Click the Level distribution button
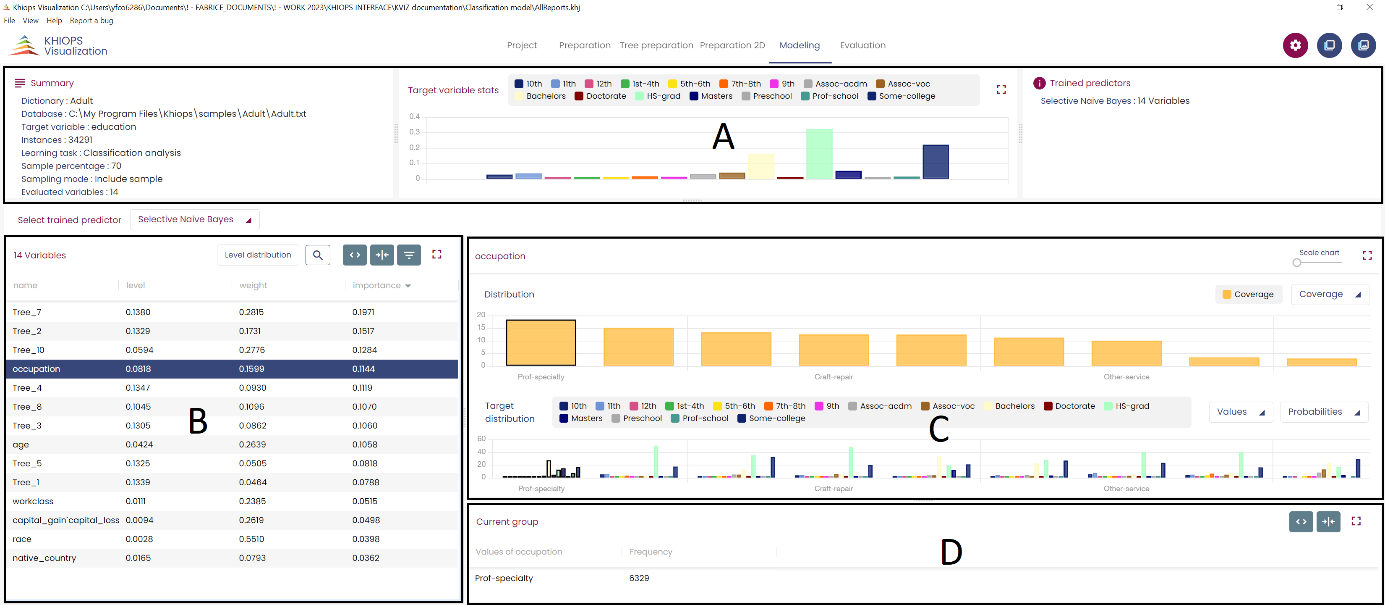The width and height of the screenshot is (1385, 605). (x=258, y=255)
